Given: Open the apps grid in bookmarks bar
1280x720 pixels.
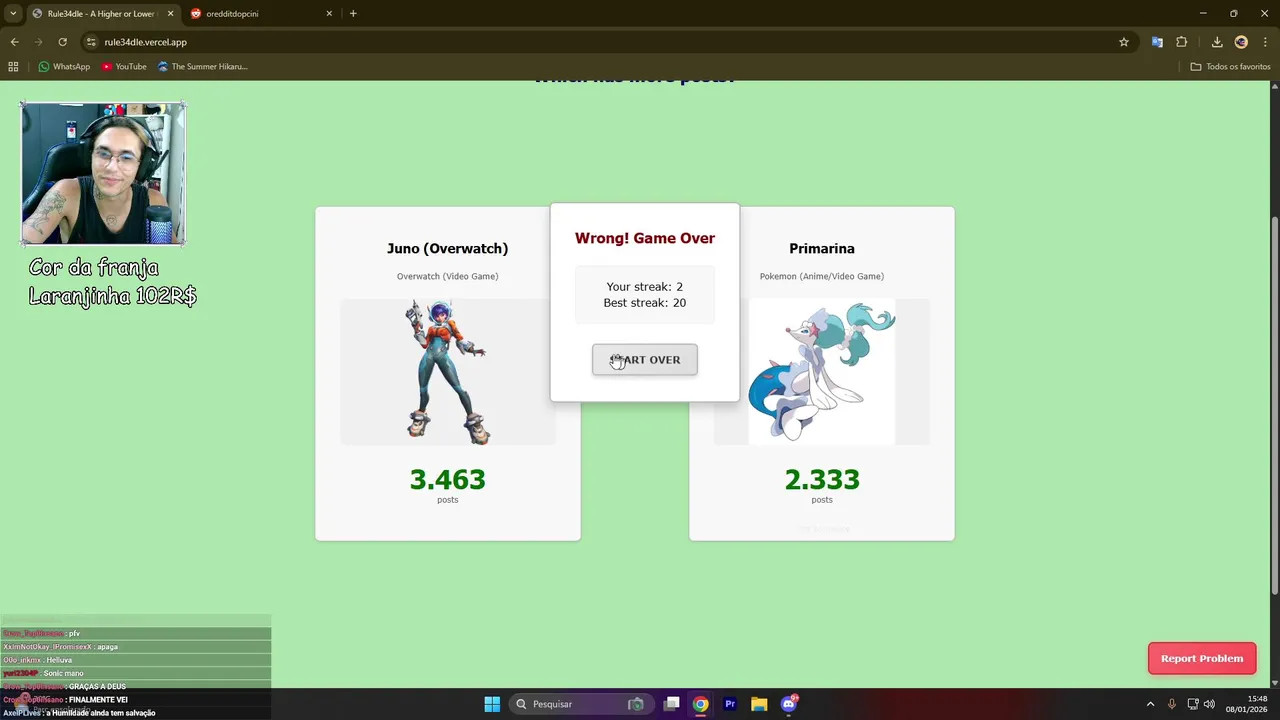Looking at the screenshot, I should tap(13, 67).
